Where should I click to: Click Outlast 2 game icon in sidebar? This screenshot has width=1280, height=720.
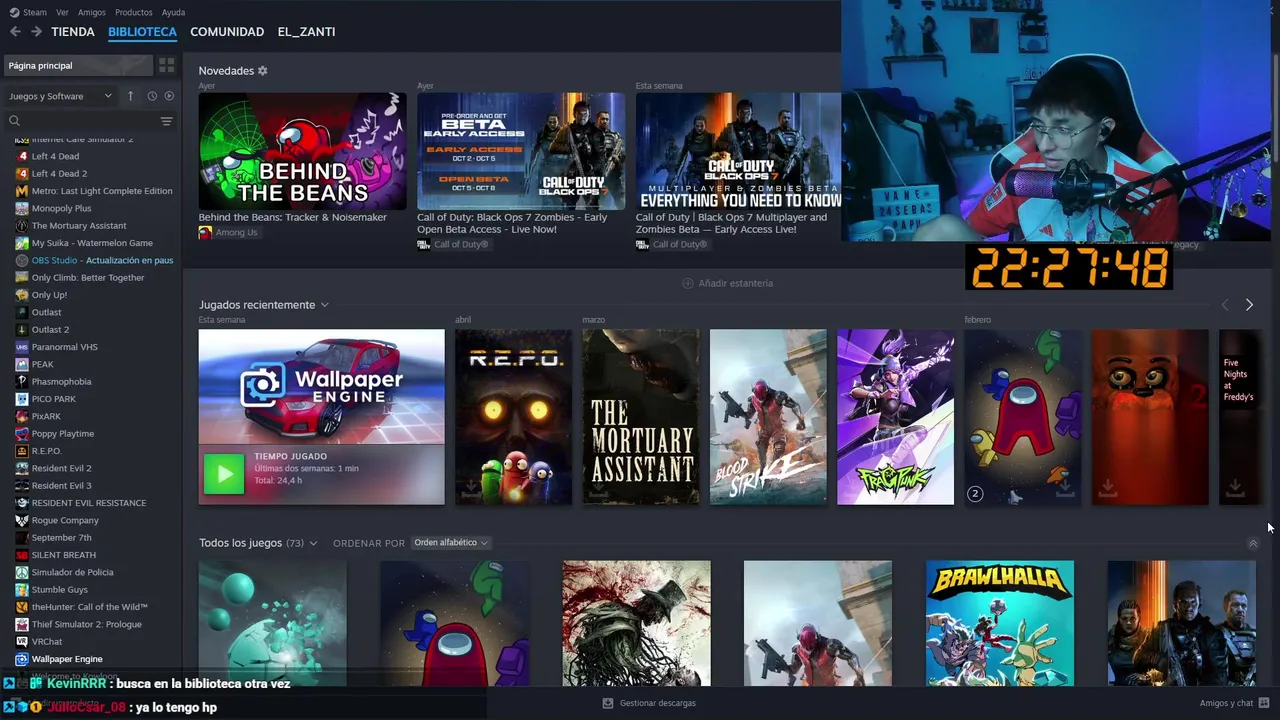[22, 329]
